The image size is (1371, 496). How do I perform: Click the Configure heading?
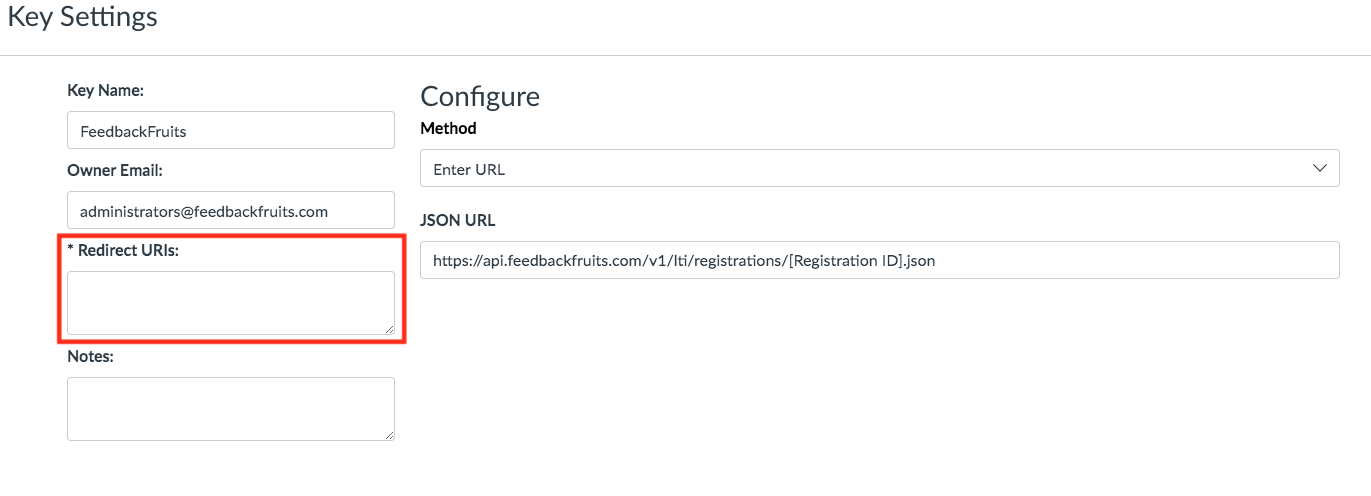tap(479, 96)
